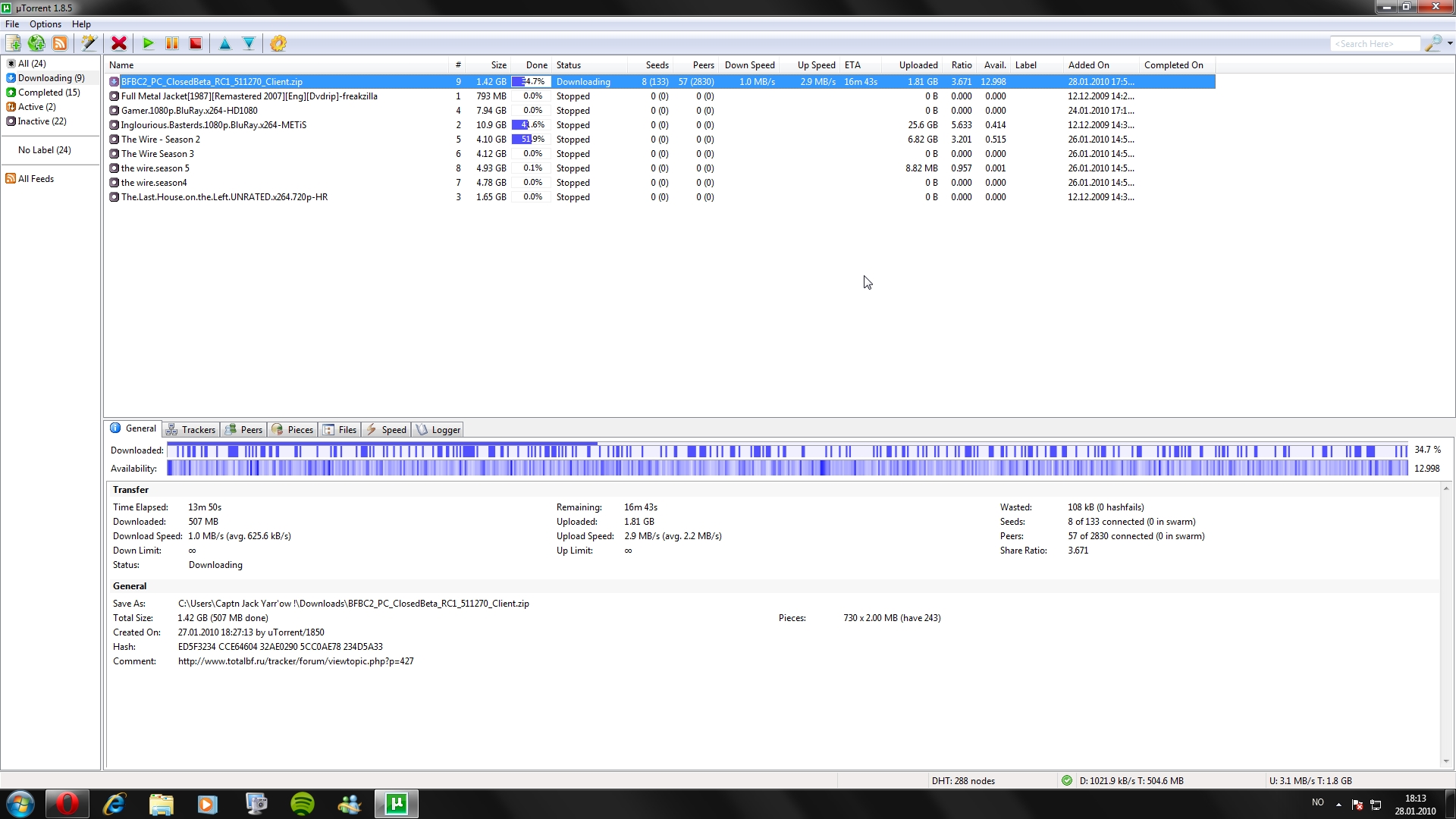Select No Label (24) in sidebar
The image size is (1456, 819).
point(45,150)
